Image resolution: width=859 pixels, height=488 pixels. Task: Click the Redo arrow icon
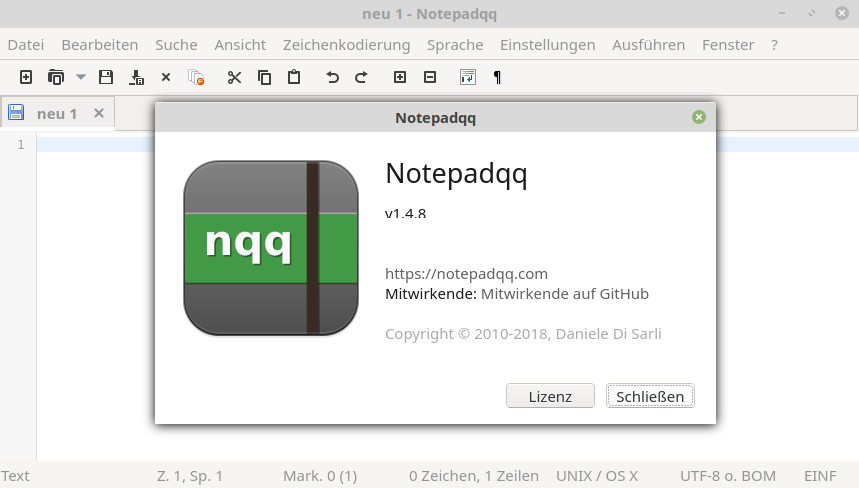pyautogui.click(x=362, y=77)
